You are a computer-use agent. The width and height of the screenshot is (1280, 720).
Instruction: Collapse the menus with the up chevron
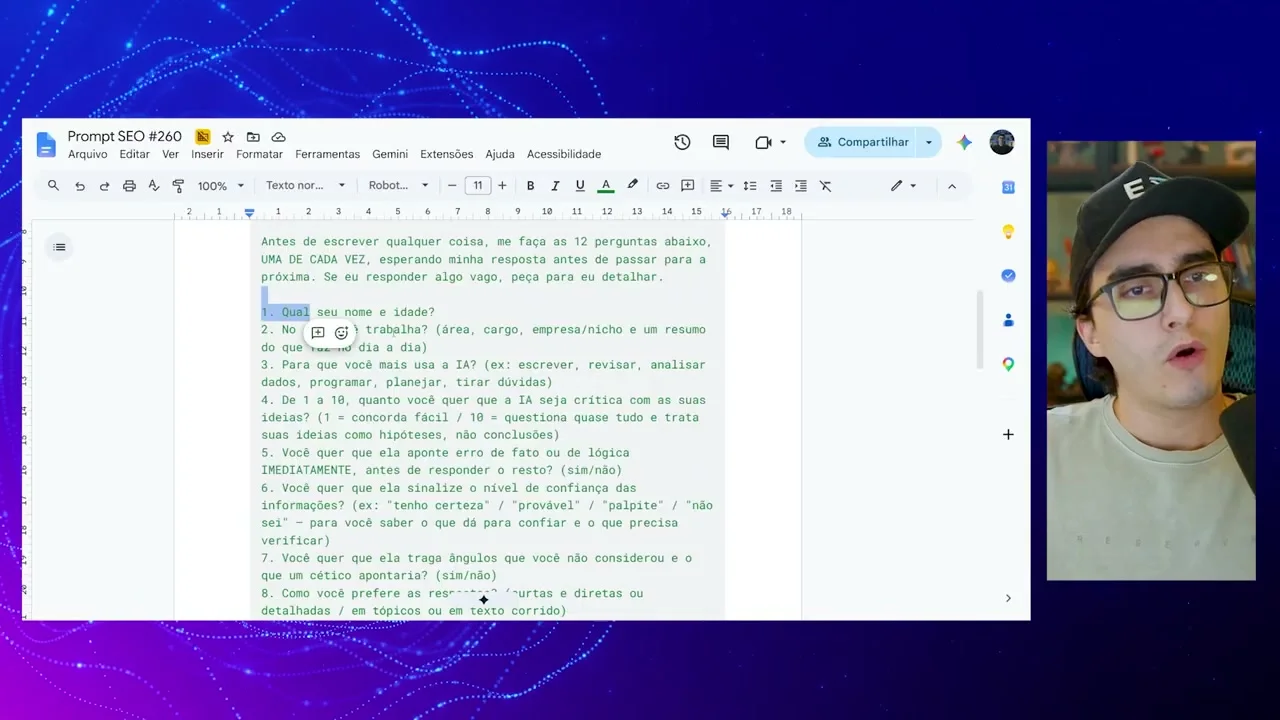952,186
